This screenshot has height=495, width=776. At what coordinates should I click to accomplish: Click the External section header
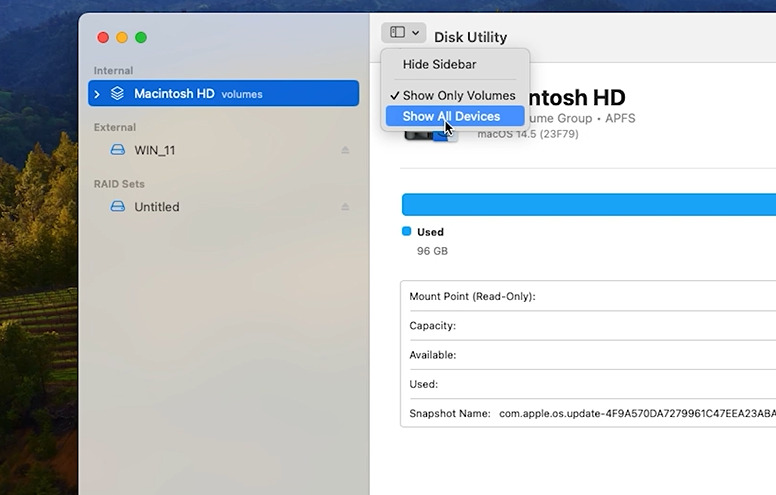click(x=115, y=127)
